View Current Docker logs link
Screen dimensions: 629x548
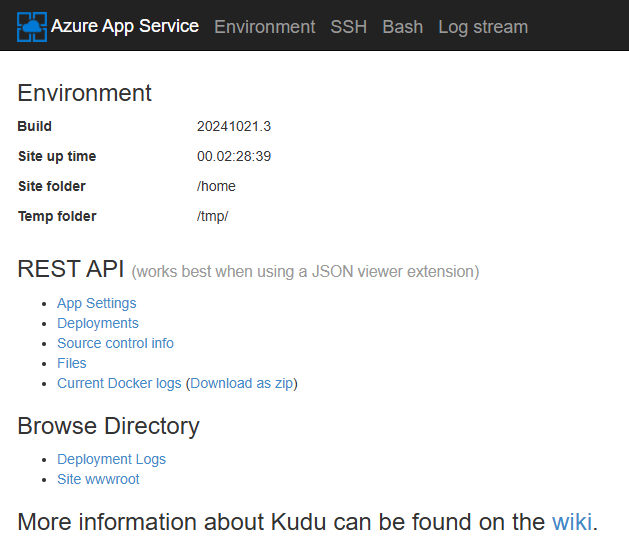point(119,383)
